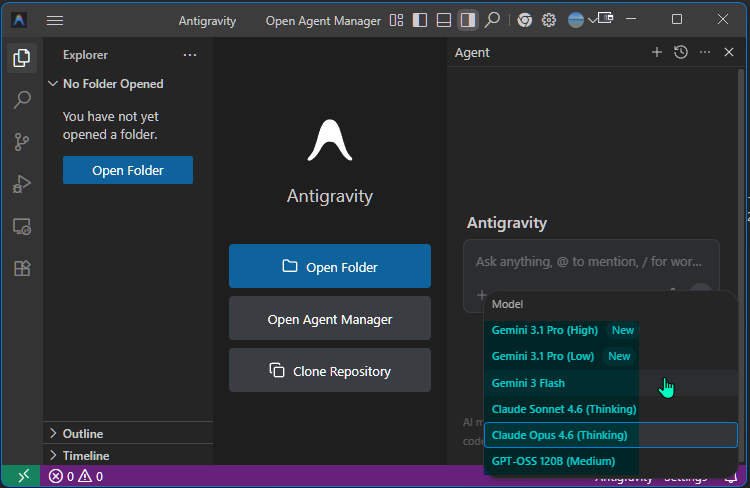The width and height of the screenshot is (750, 488).
Task: Select Claude Opus 4.6 (Thinking) model
Action: point(611,435)
